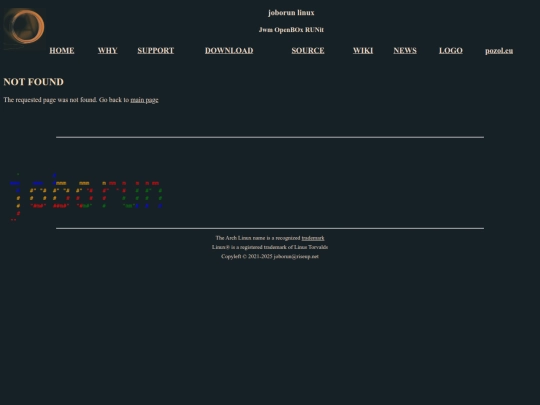Click the Linux registered trademark footer line
The height and width of the screenshot is (405, 540).
[270, 247]
